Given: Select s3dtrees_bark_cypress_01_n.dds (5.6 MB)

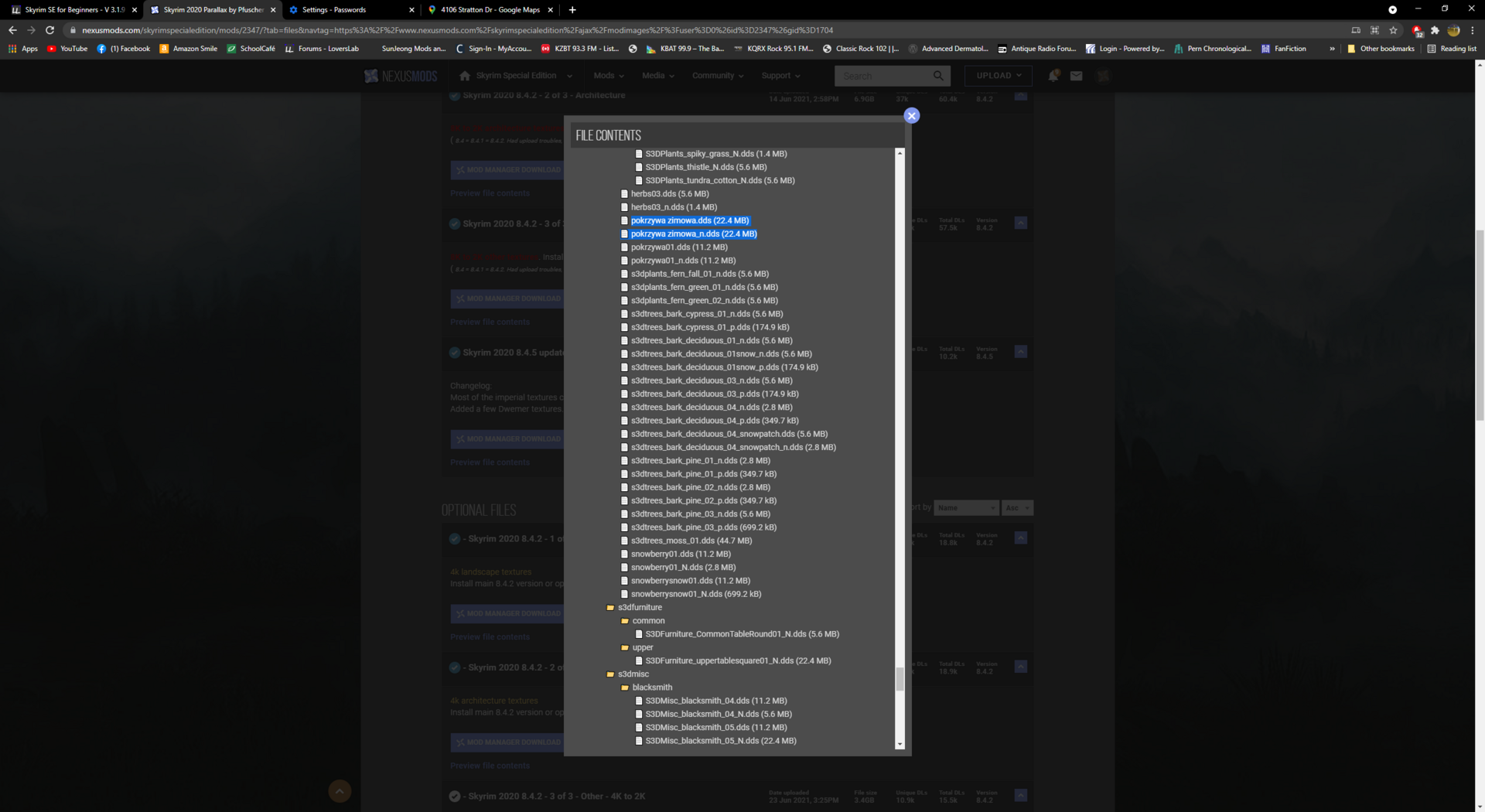Looking at the screenshot, I should pyautogui.click(x=707, y=314).
